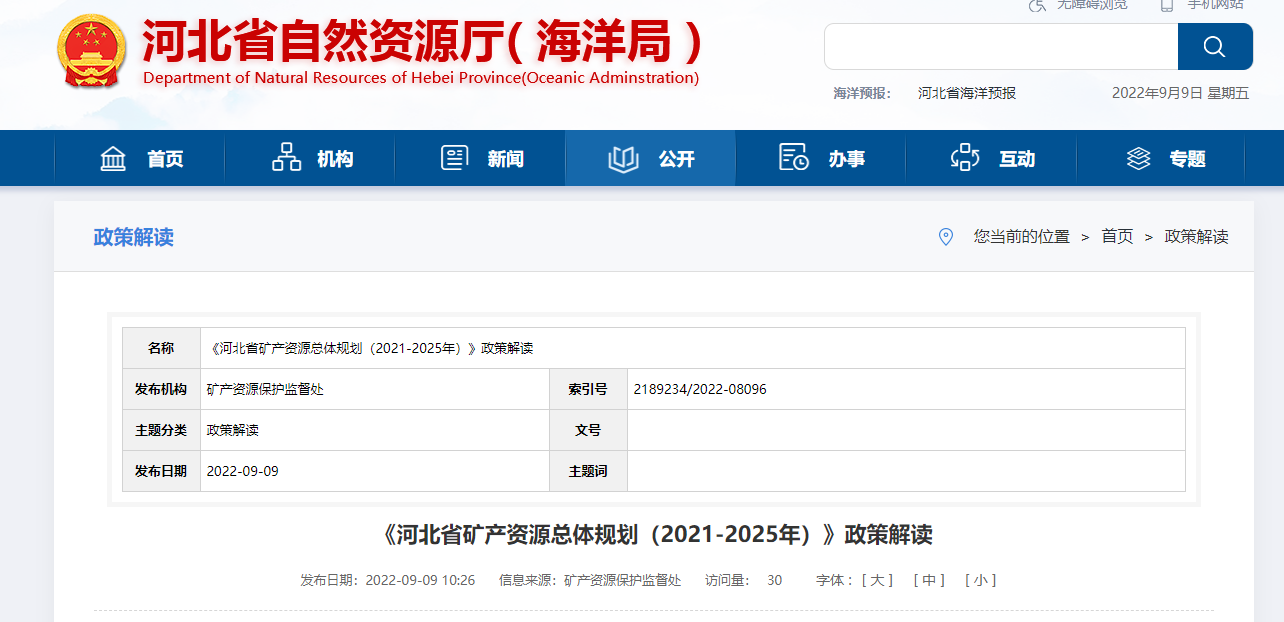Screen dimensions: 1284x622
Task: Click the accessibility icon at top
Action: tap(1037, 5)
